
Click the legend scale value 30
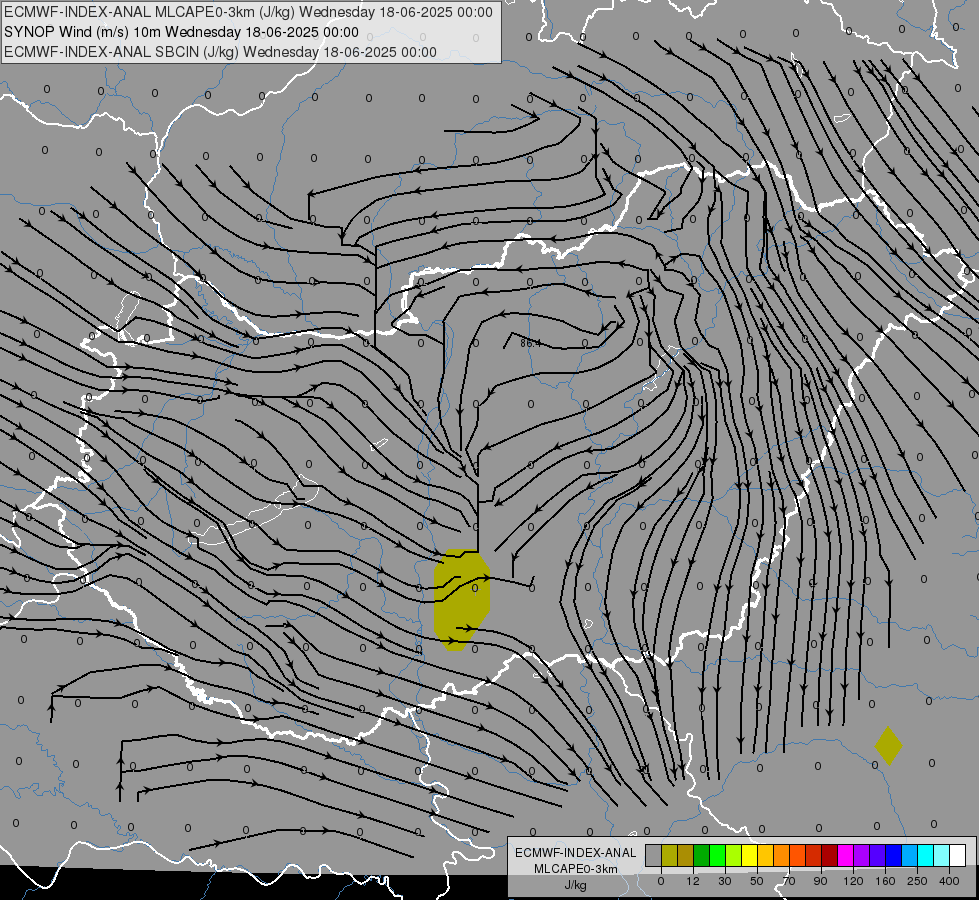click(x=725, y=881)
